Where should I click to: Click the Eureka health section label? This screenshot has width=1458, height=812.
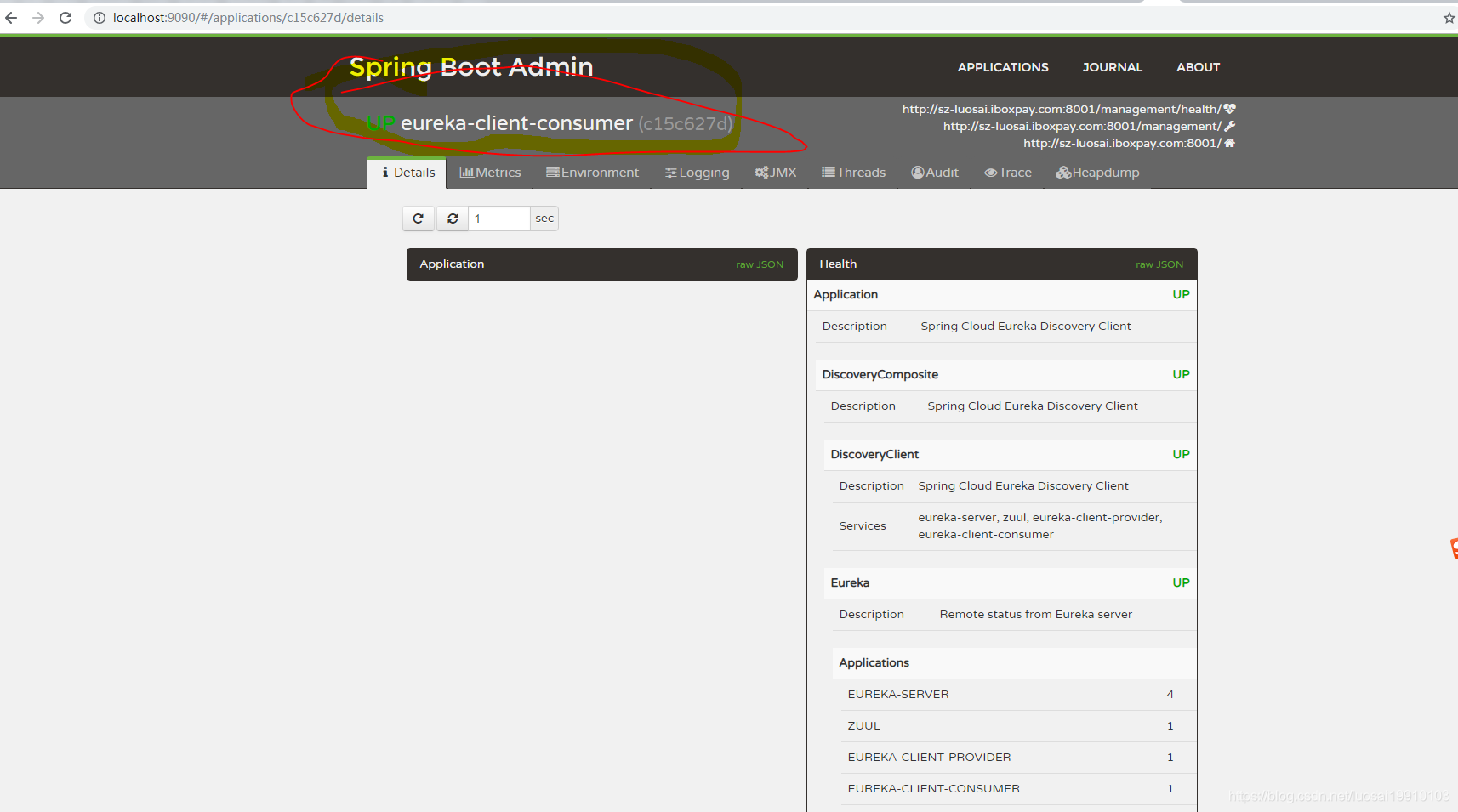[850, 582]
